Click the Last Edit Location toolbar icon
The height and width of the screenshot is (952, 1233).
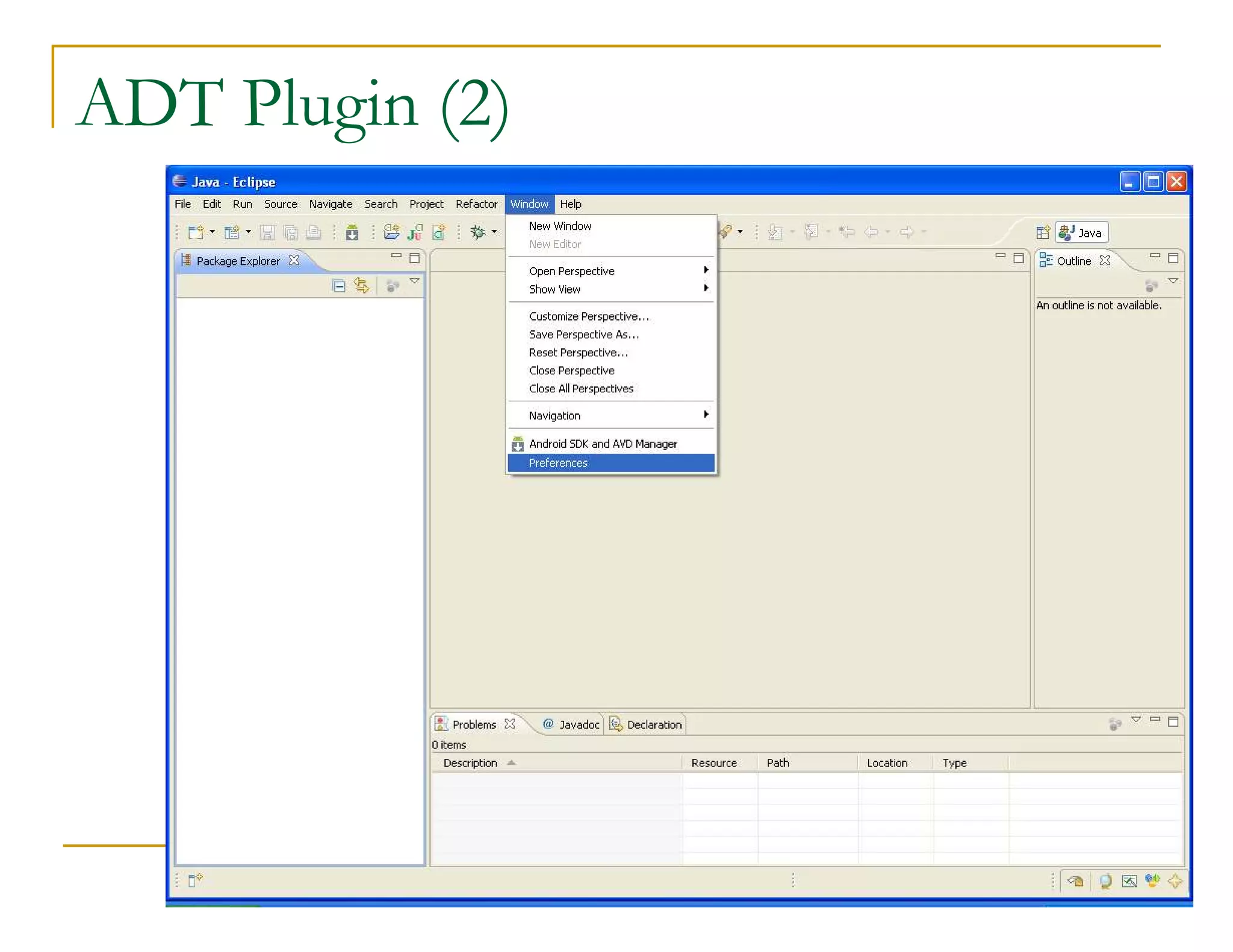[847, 232]
